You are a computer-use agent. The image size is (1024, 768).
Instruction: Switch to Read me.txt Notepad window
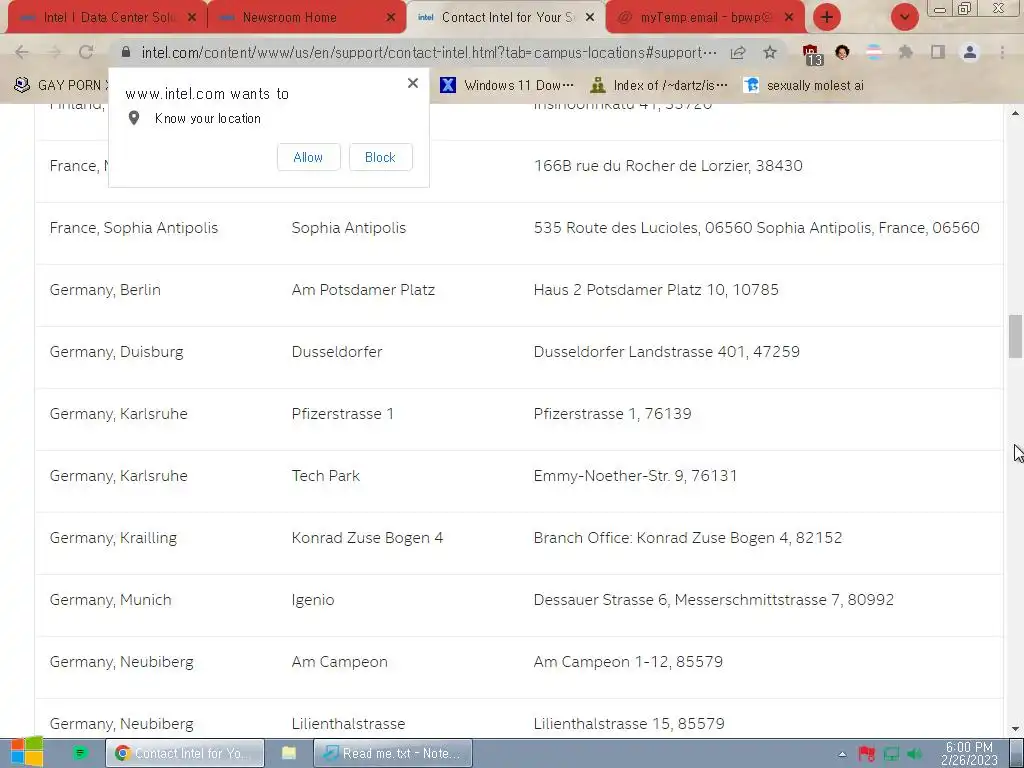coord(392,753)
